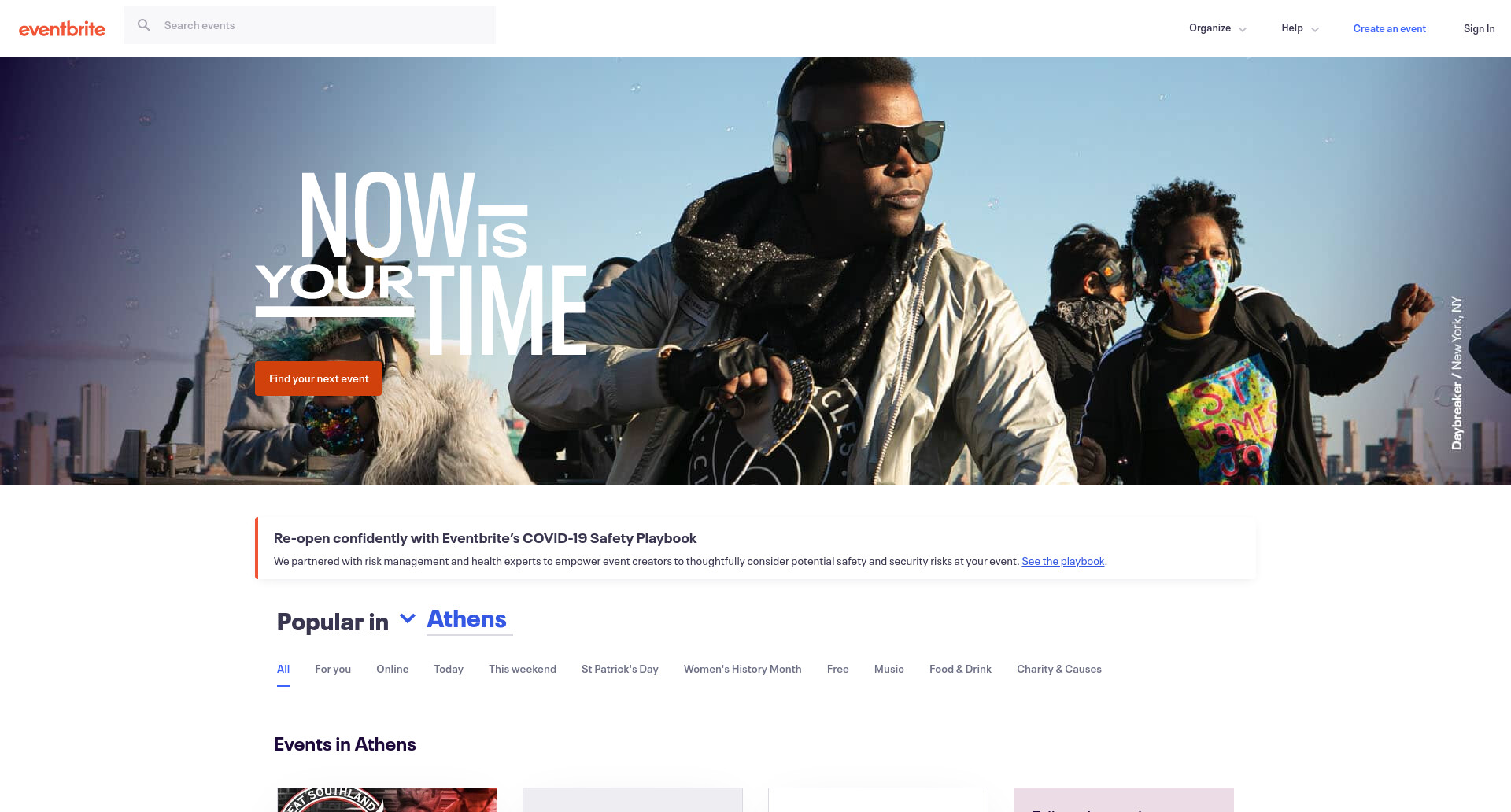Open the See the playbook link
The image size is (1511, 812).
pyautogui.click(x=1062, y=561)
